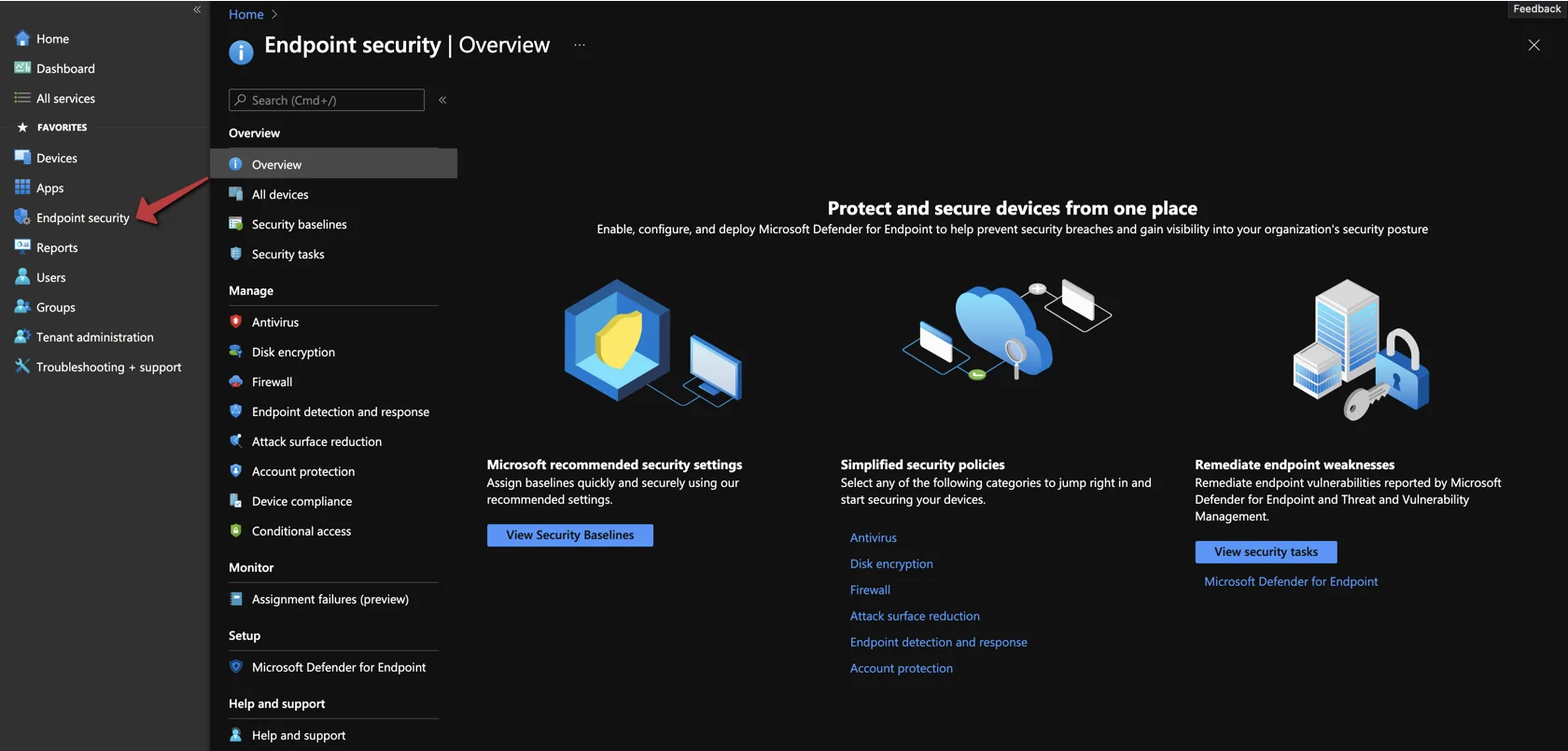Close the Endpoint security blade
The height and width of the screenshot is (751, 1568).
click(x=1533, y=45)
